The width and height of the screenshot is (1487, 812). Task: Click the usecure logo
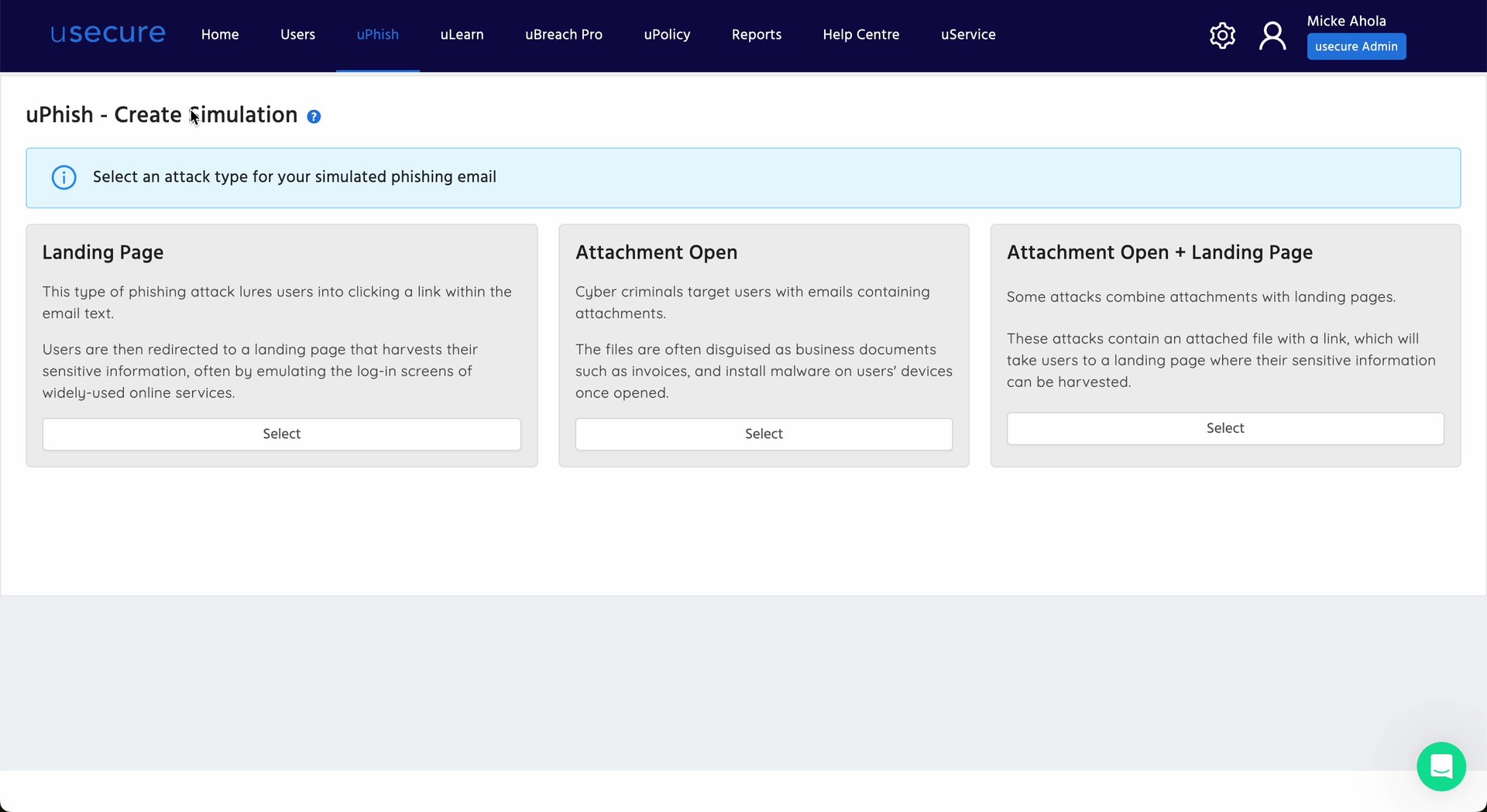point(108,34)
